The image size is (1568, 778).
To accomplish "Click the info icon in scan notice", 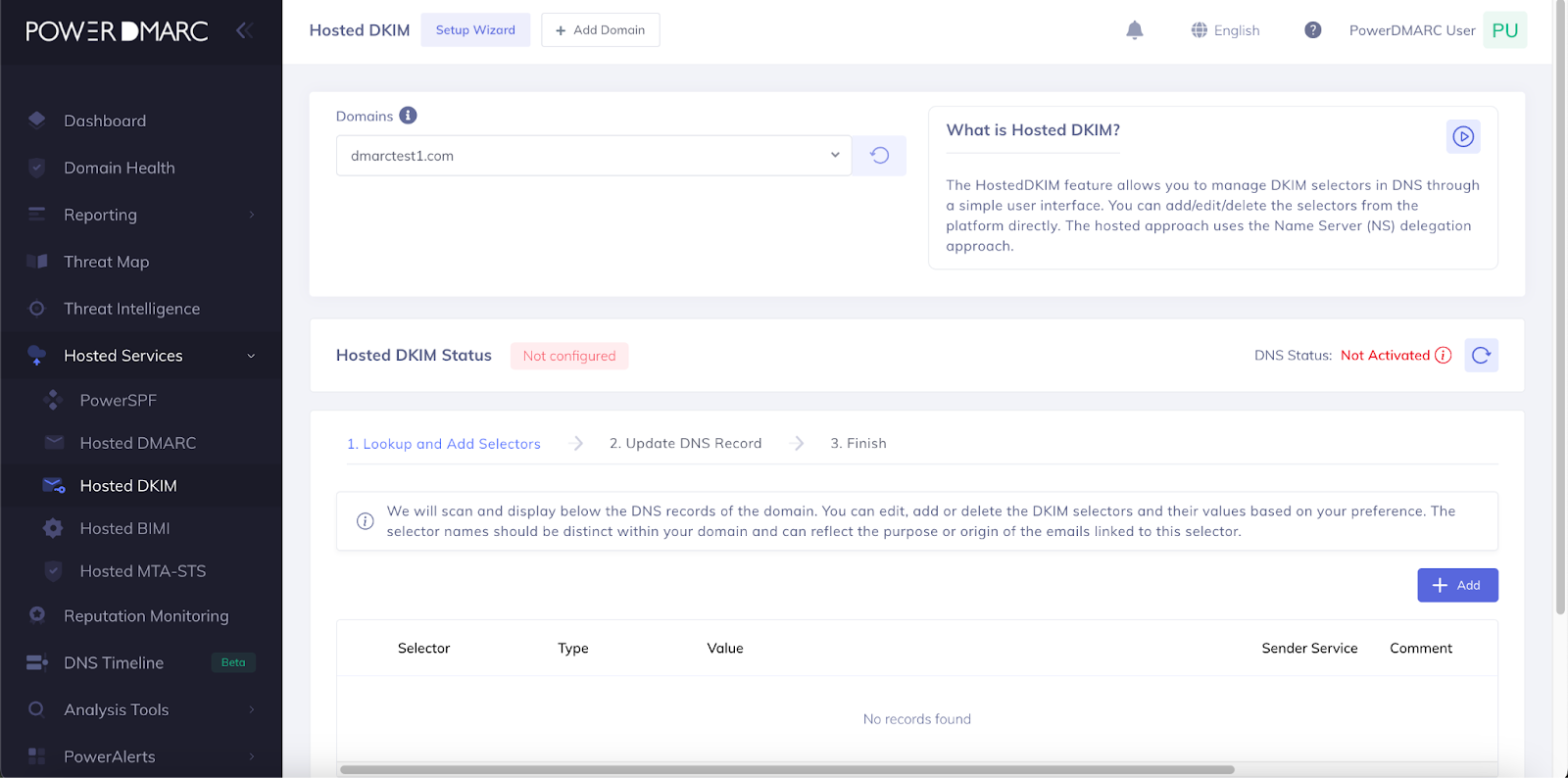I will pos(365,521).
